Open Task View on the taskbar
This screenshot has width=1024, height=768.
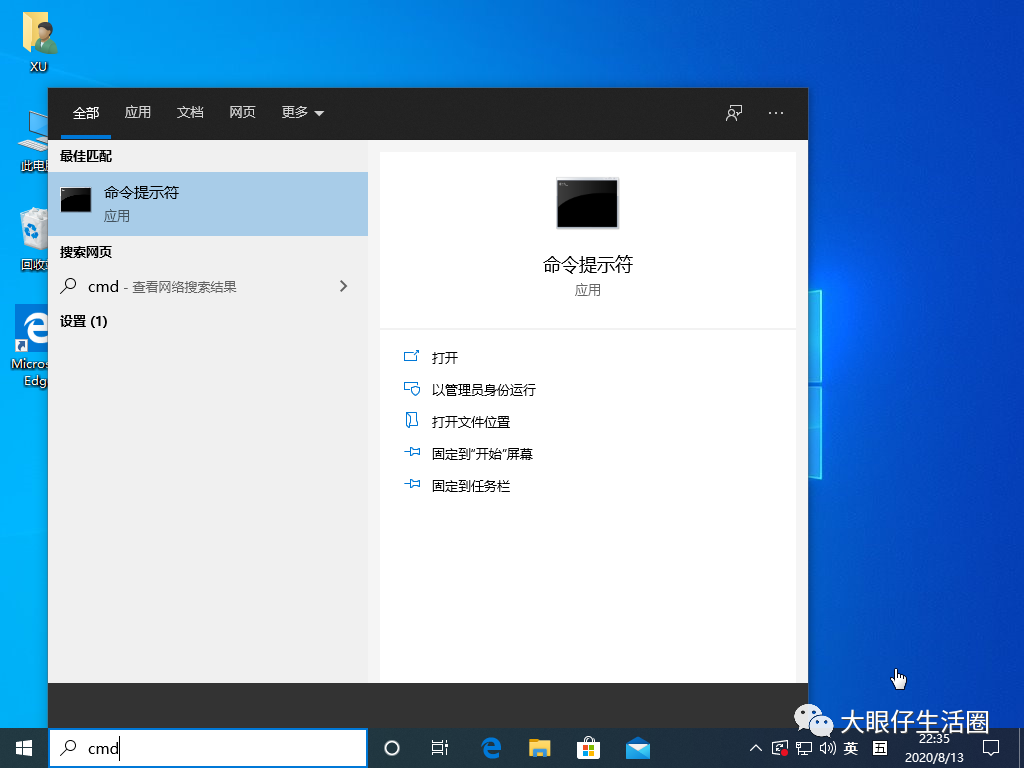440,747
